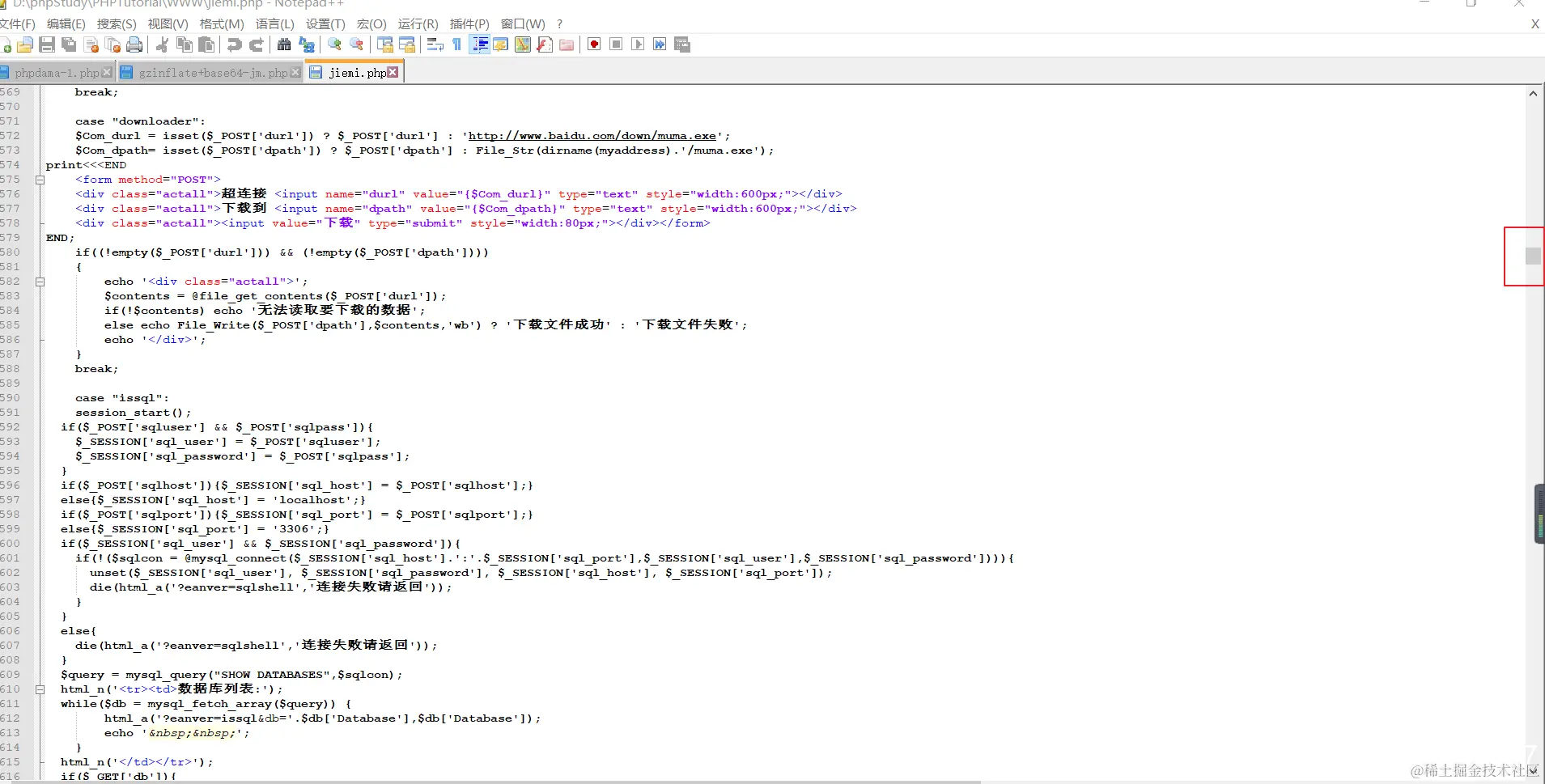The width and height of the screenshot is (1545, 784).
Task: Open the 编辑(E) menu
Action: (66, 24)
